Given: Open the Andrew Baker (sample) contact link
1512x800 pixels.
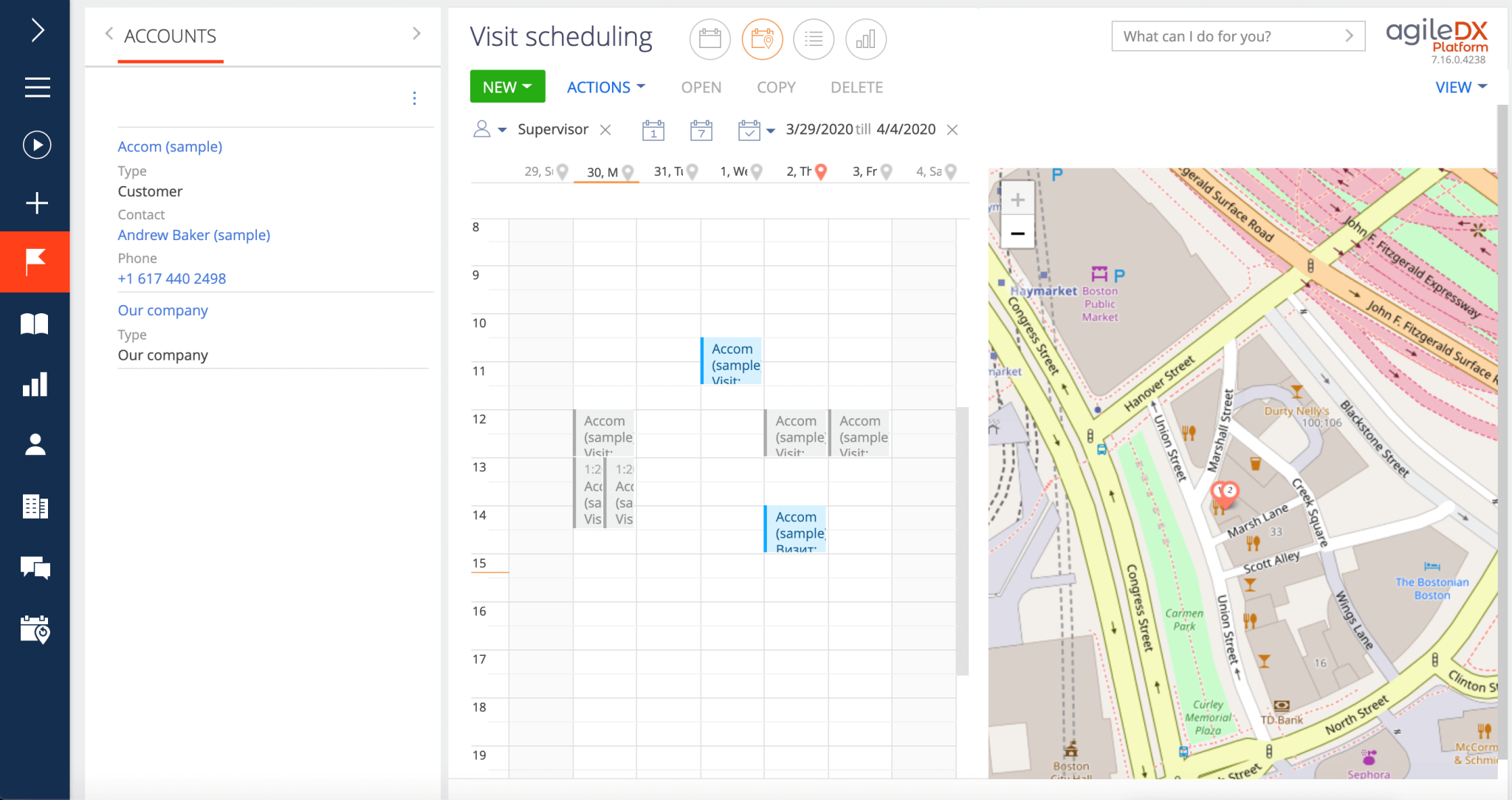Looking at the screenshot, I should pyautogui.click(x=193, y=235).
